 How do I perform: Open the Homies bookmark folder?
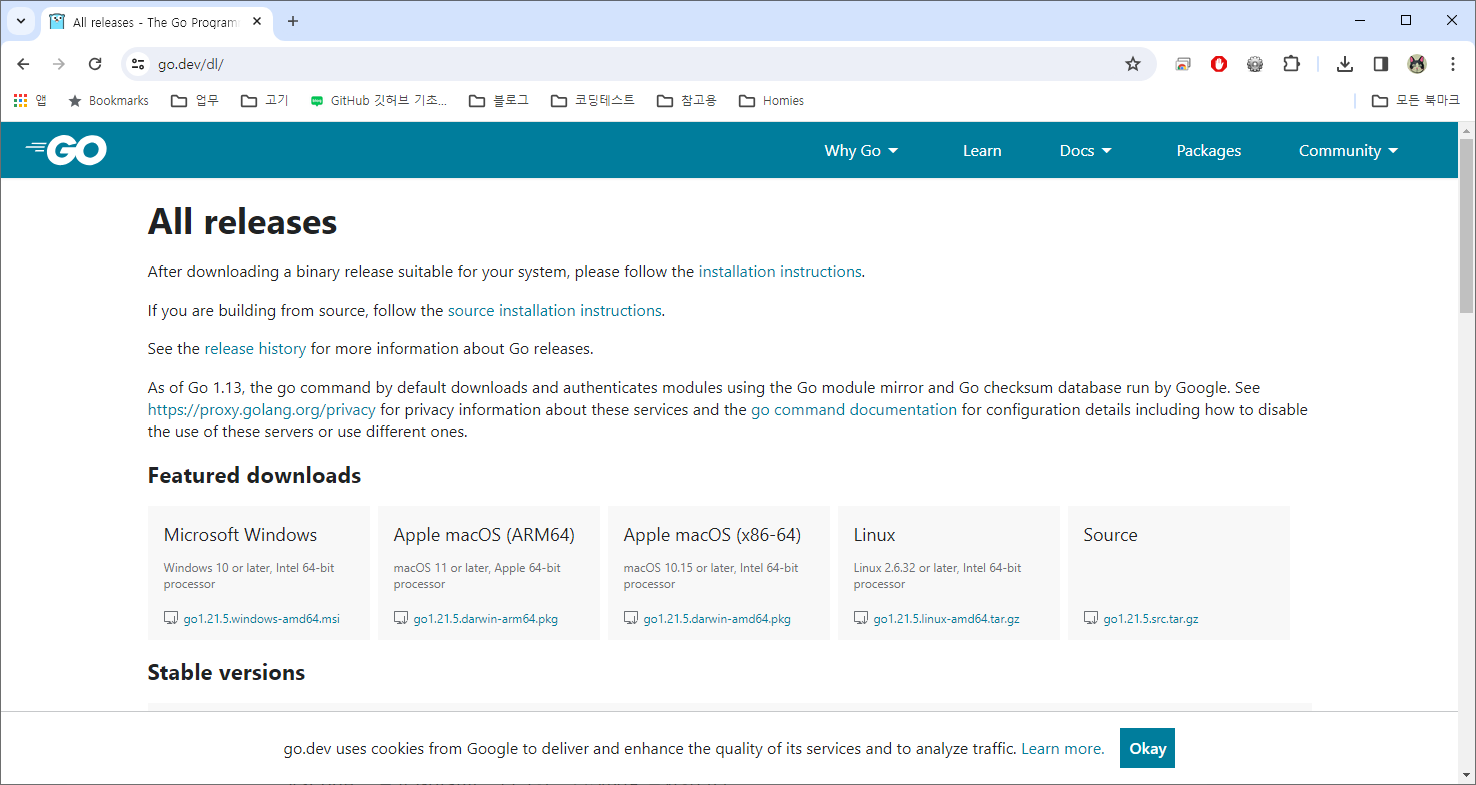tap(771, 100)
